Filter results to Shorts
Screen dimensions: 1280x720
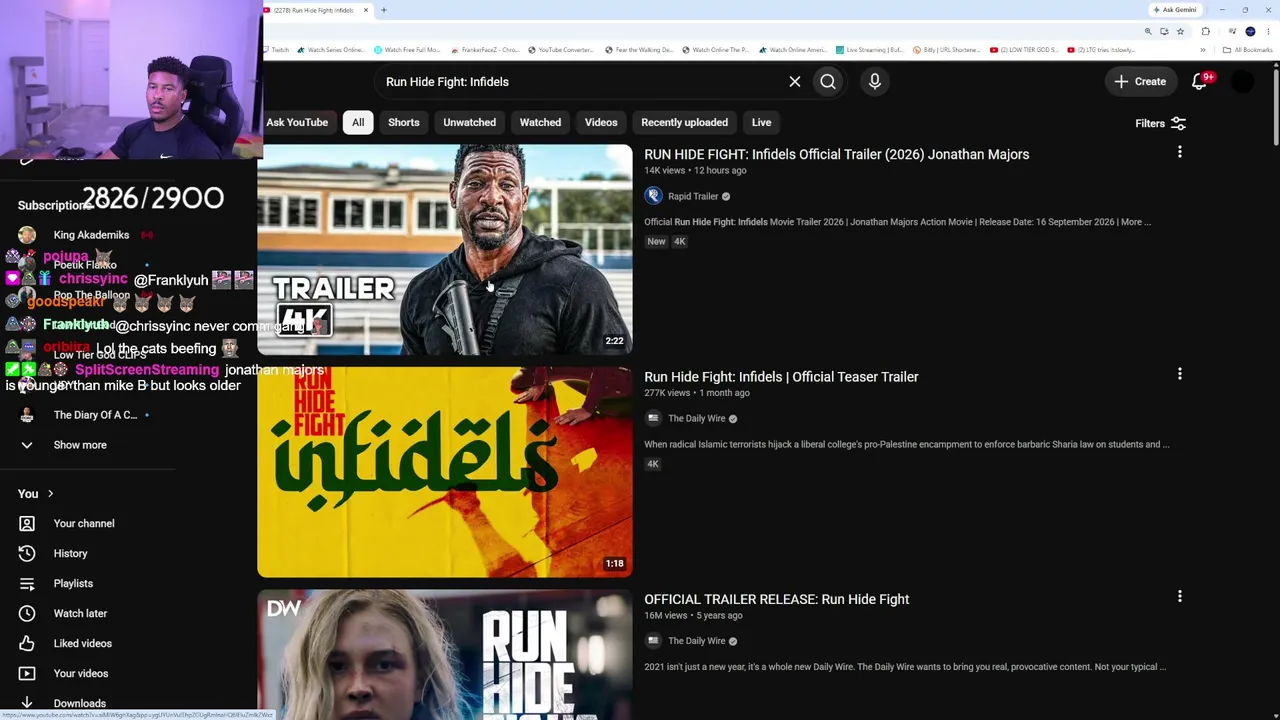pos(404,122)
